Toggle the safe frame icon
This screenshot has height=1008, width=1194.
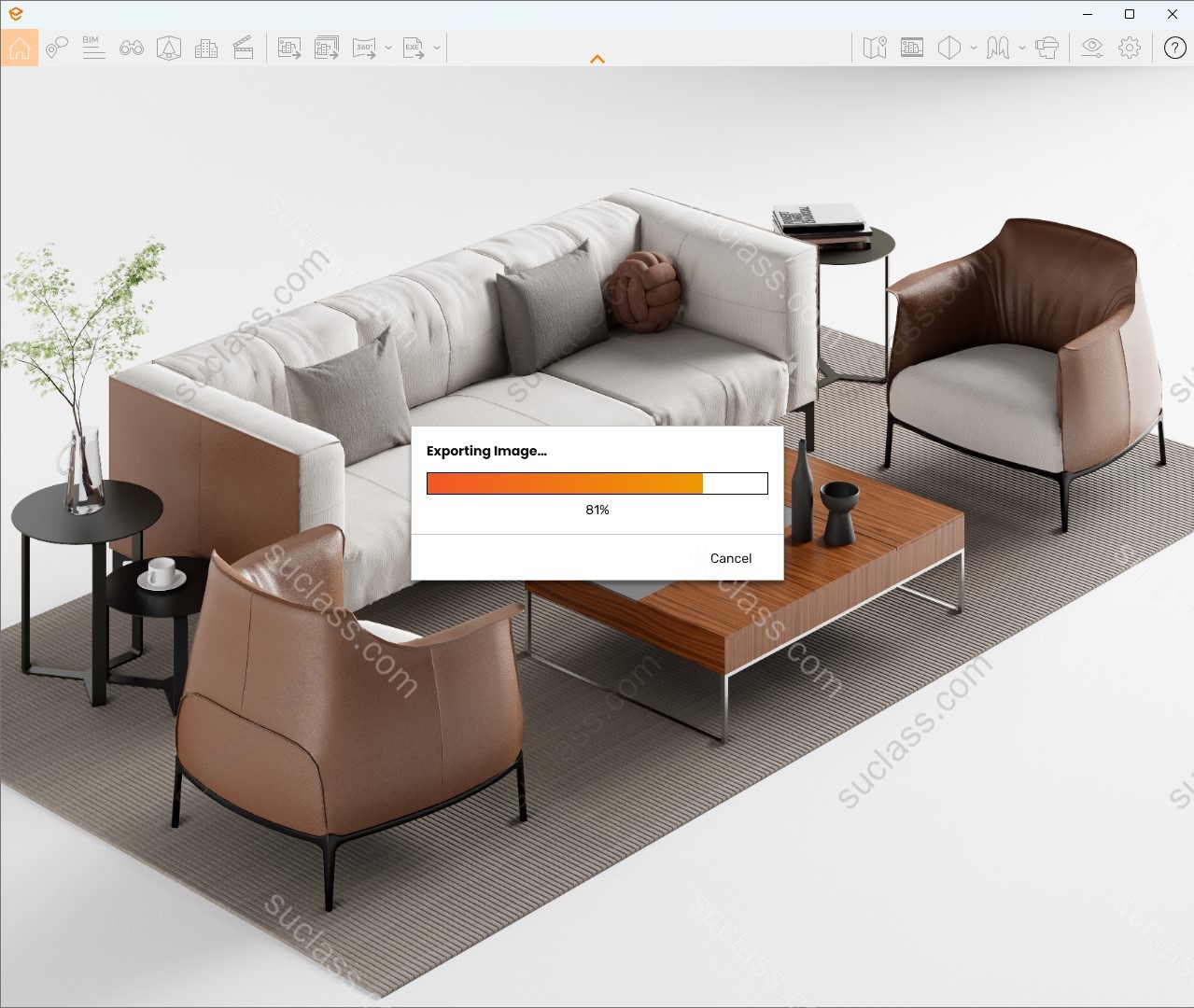168,48
